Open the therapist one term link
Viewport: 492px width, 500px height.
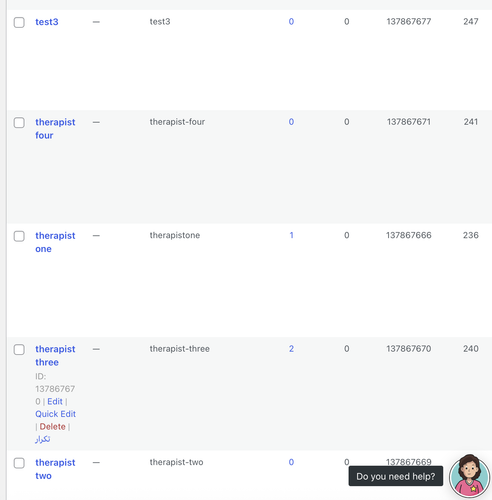click(x=55, y=242)
